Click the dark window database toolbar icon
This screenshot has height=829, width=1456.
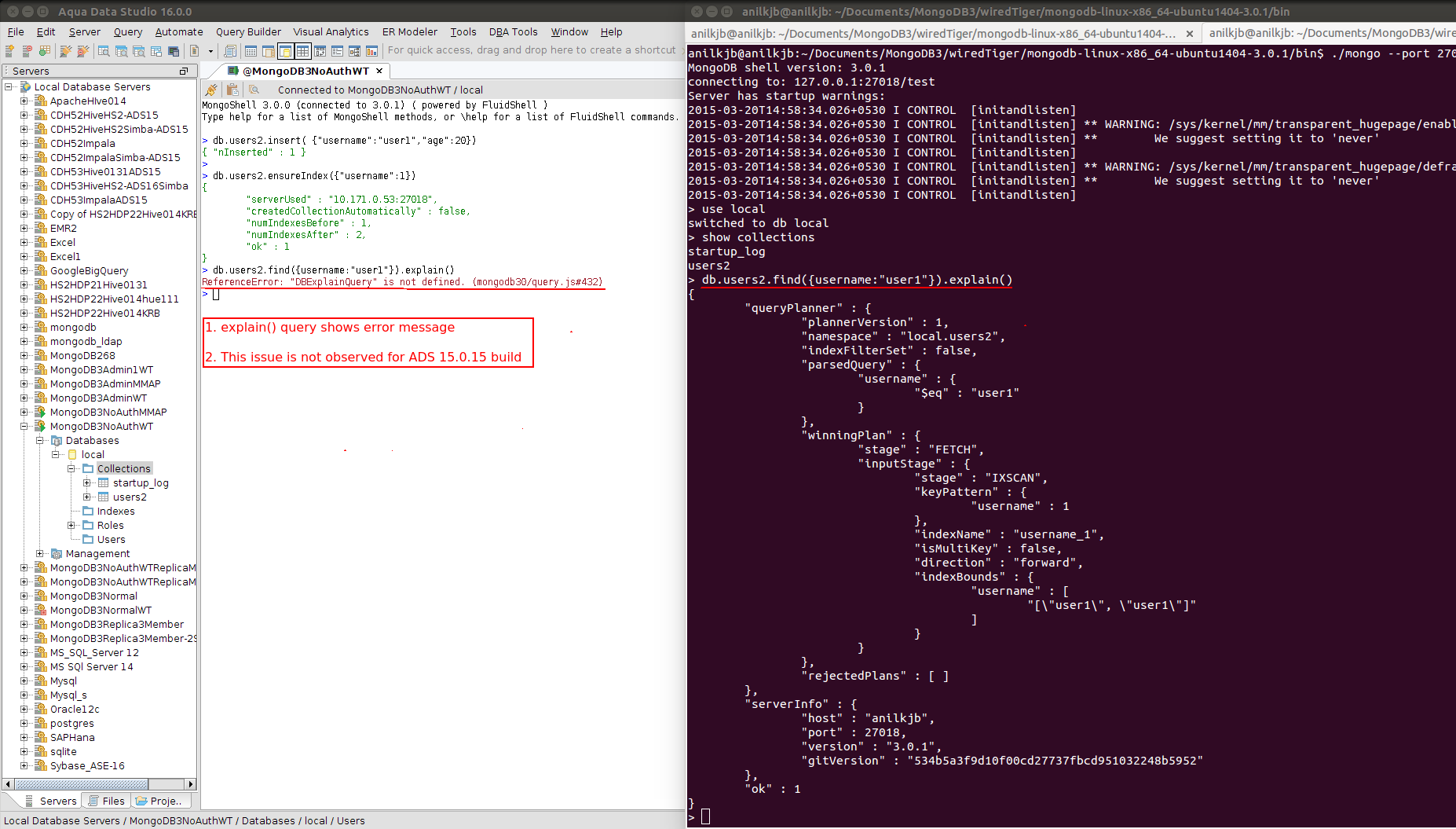pos(174,51)
